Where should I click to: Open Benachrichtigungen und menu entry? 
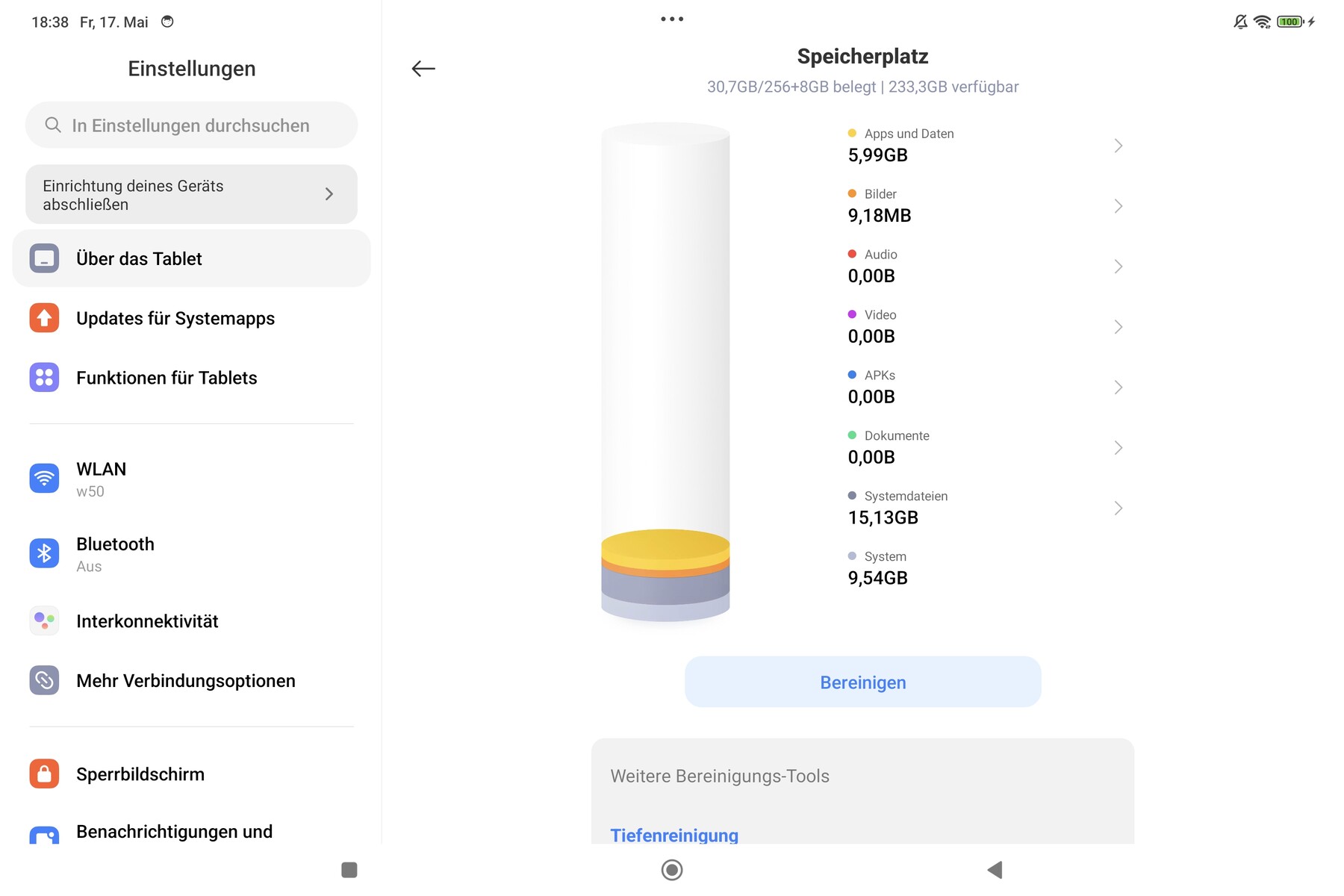[x=174, y=832]
